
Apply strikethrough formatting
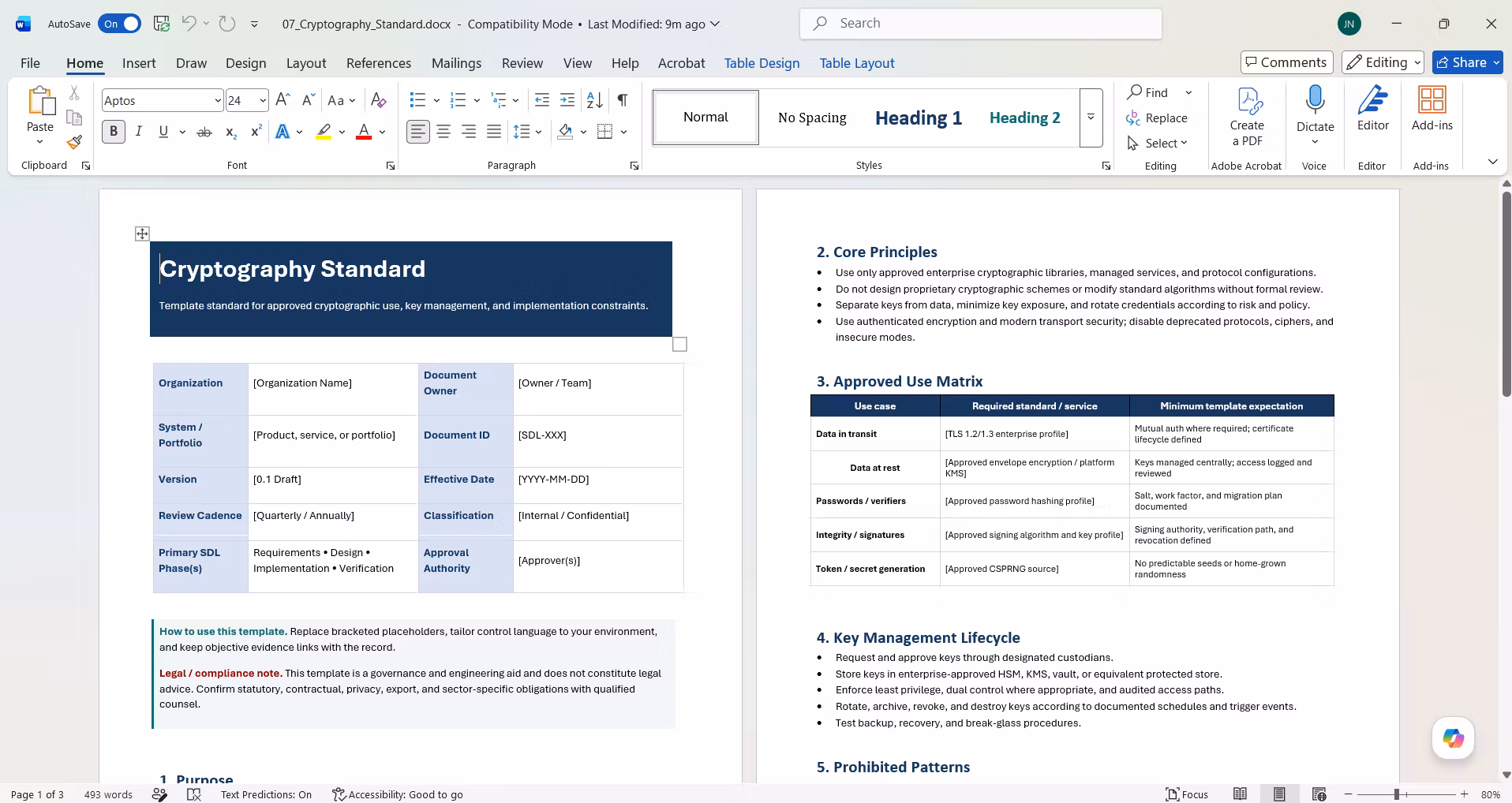tap(204, 132)
